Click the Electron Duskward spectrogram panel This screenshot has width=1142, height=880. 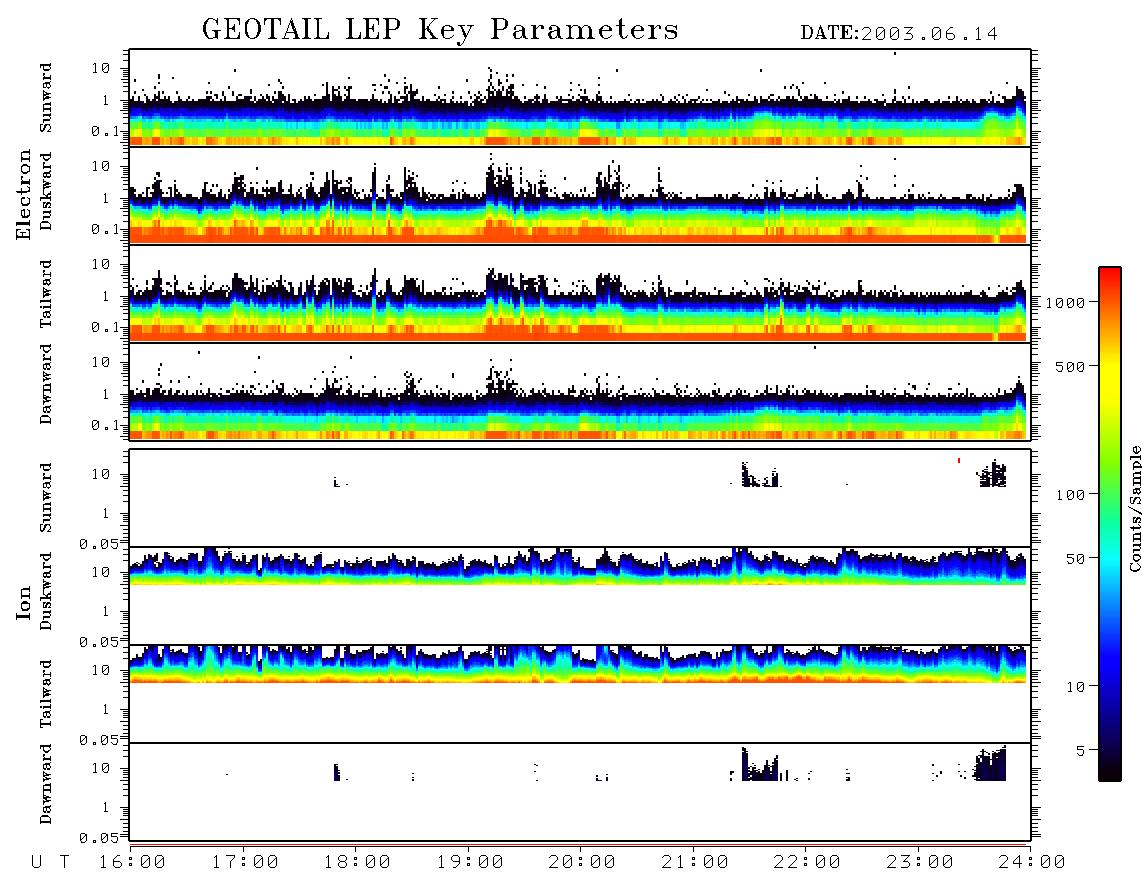tap(580, 195)
